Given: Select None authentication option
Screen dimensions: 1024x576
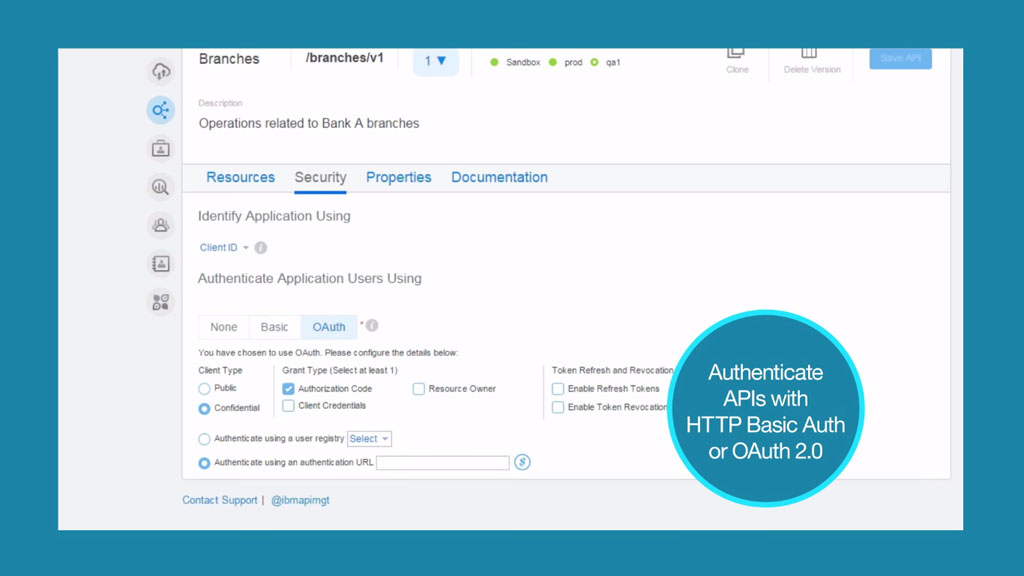Looking at the screenshot, I should 223,327.
